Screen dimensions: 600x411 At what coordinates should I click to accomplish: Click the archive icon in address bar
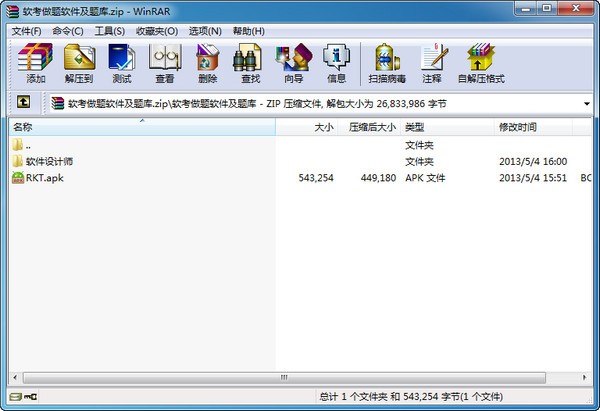tap(58, 103)
